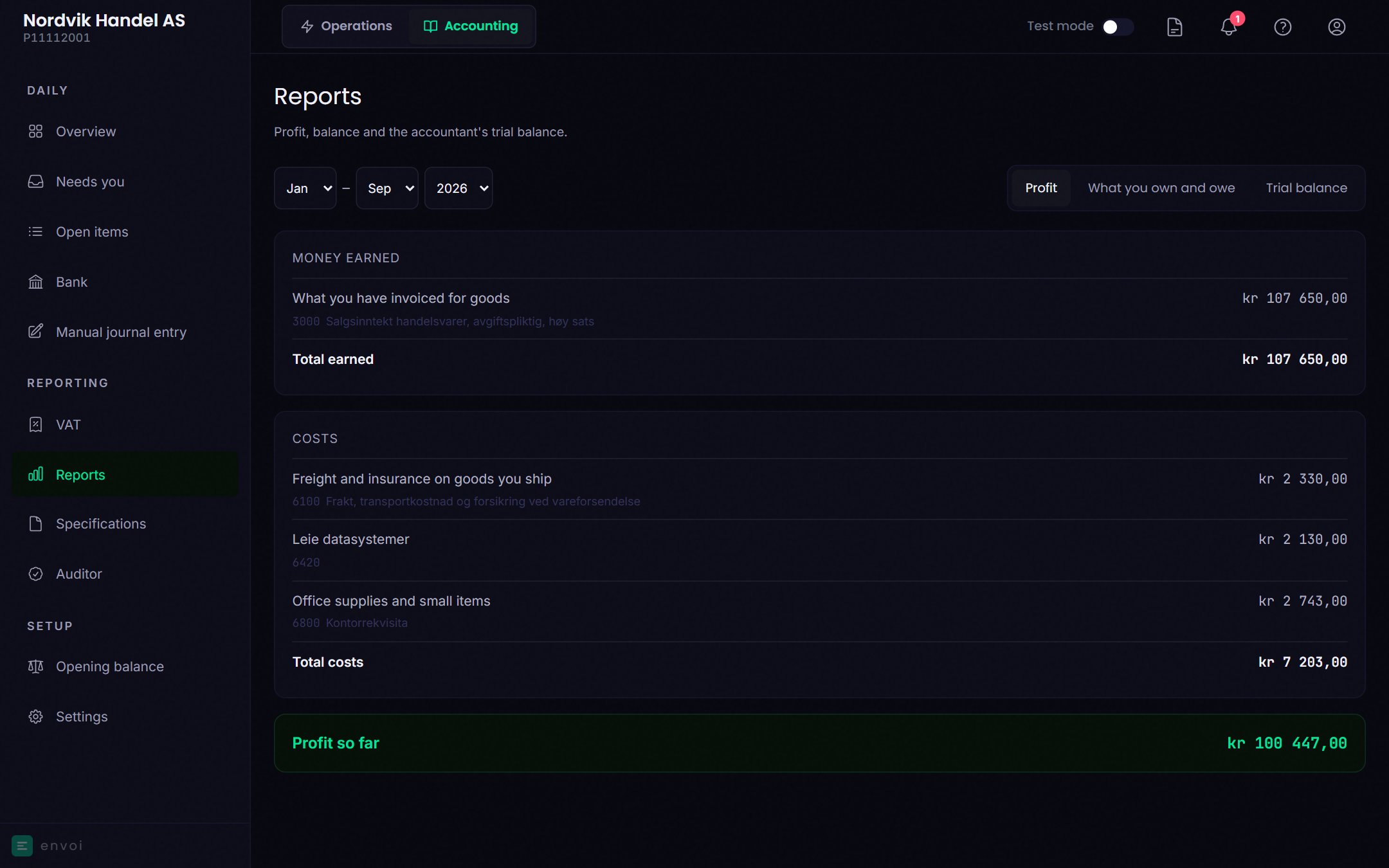1389x868 pixels.
Task: Open the user account icon
Action: (1336, 27)
